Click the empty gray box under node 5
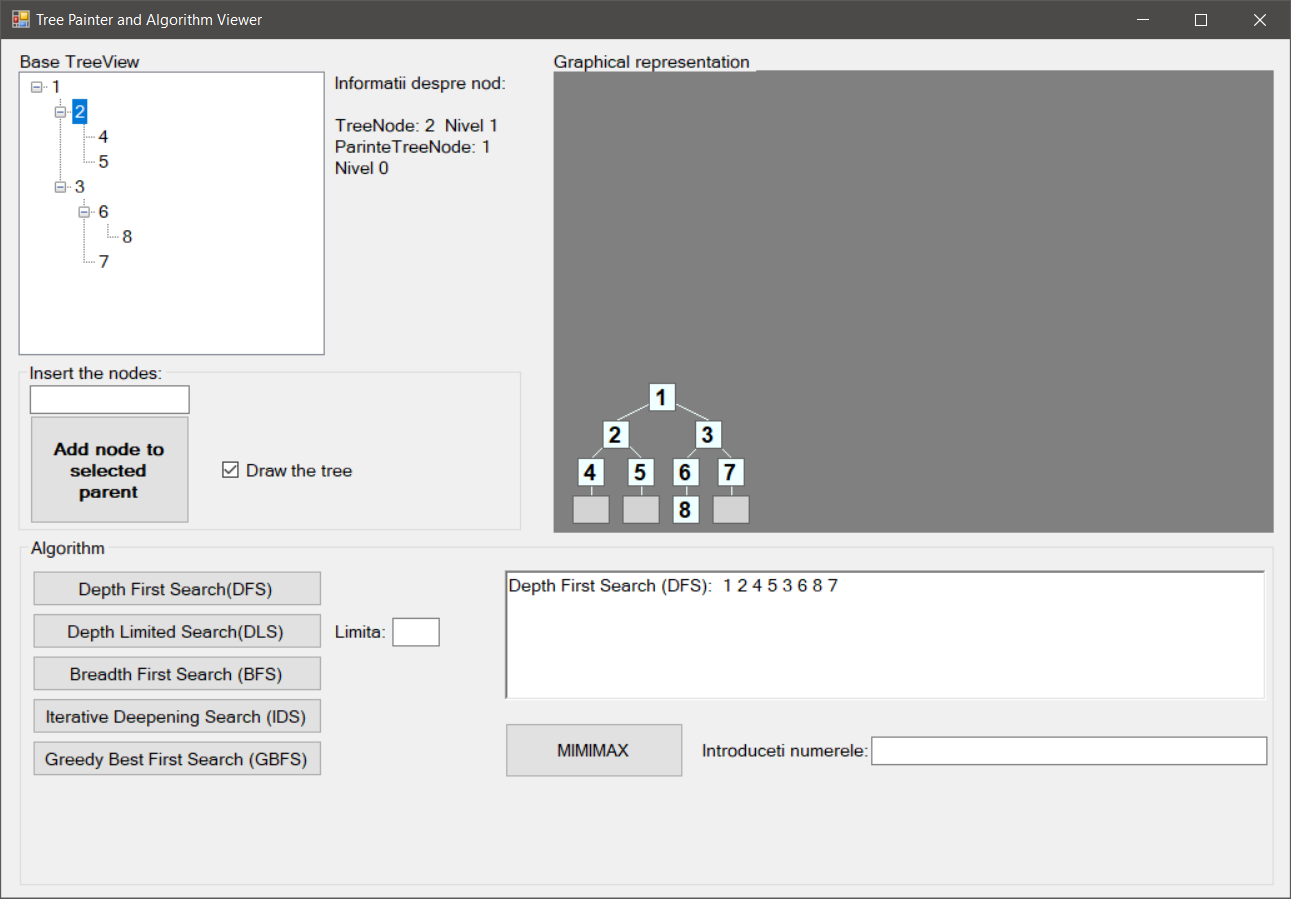Image resolution: width=1291 pixels, height=899 pixels. coord(641,509)
